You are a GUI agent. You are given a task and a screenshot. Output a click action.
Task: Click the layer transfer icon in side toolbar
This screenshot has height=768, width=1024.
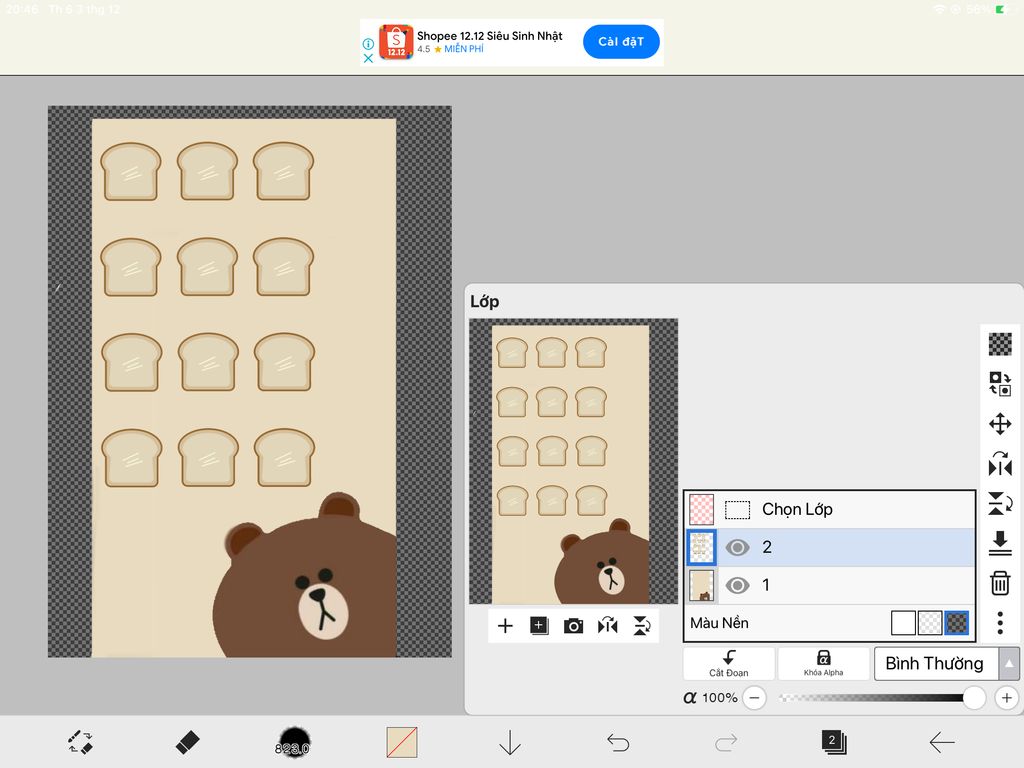(1000, 384)
